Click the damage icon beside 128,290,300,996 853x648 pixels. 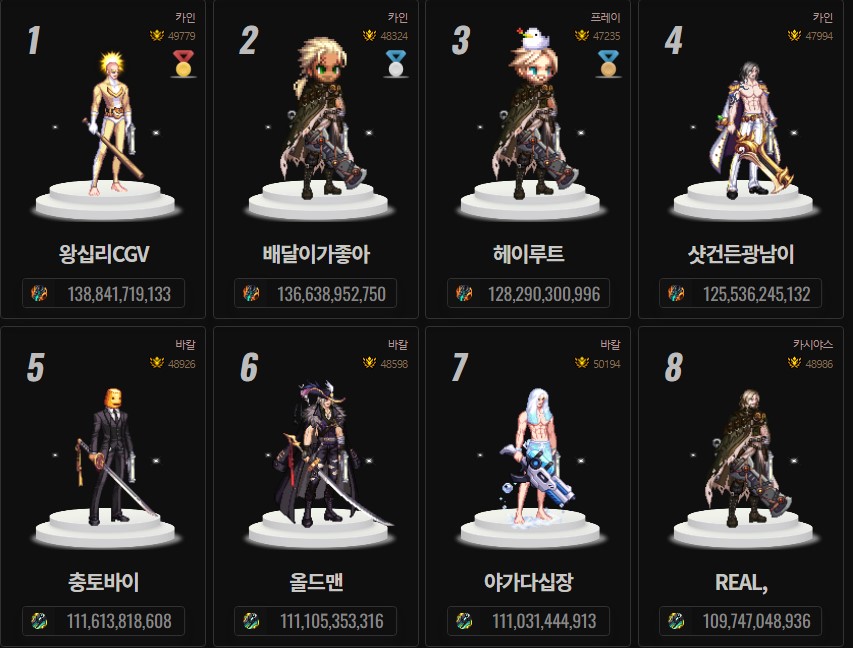click(x=464, y=294)
